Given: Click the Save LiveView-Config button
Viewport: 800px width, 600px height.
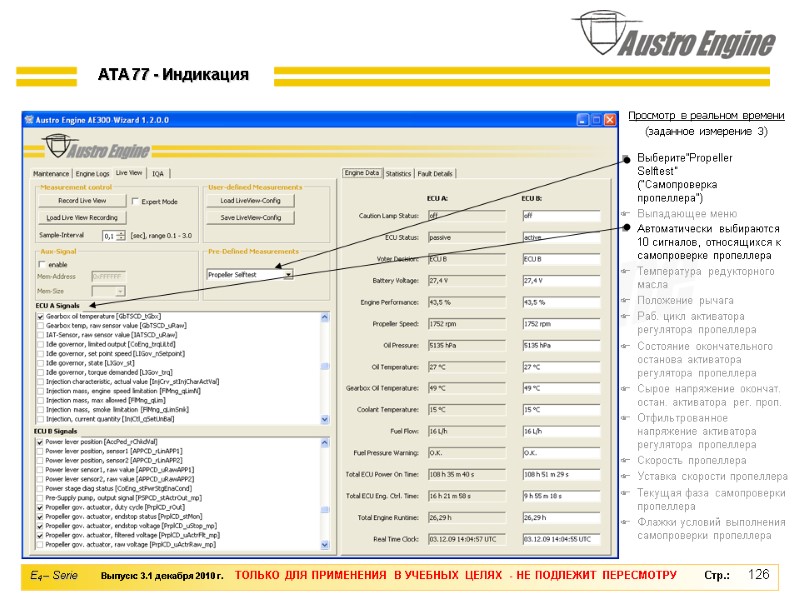Looking at the screenshot, I should click(251, 217).
